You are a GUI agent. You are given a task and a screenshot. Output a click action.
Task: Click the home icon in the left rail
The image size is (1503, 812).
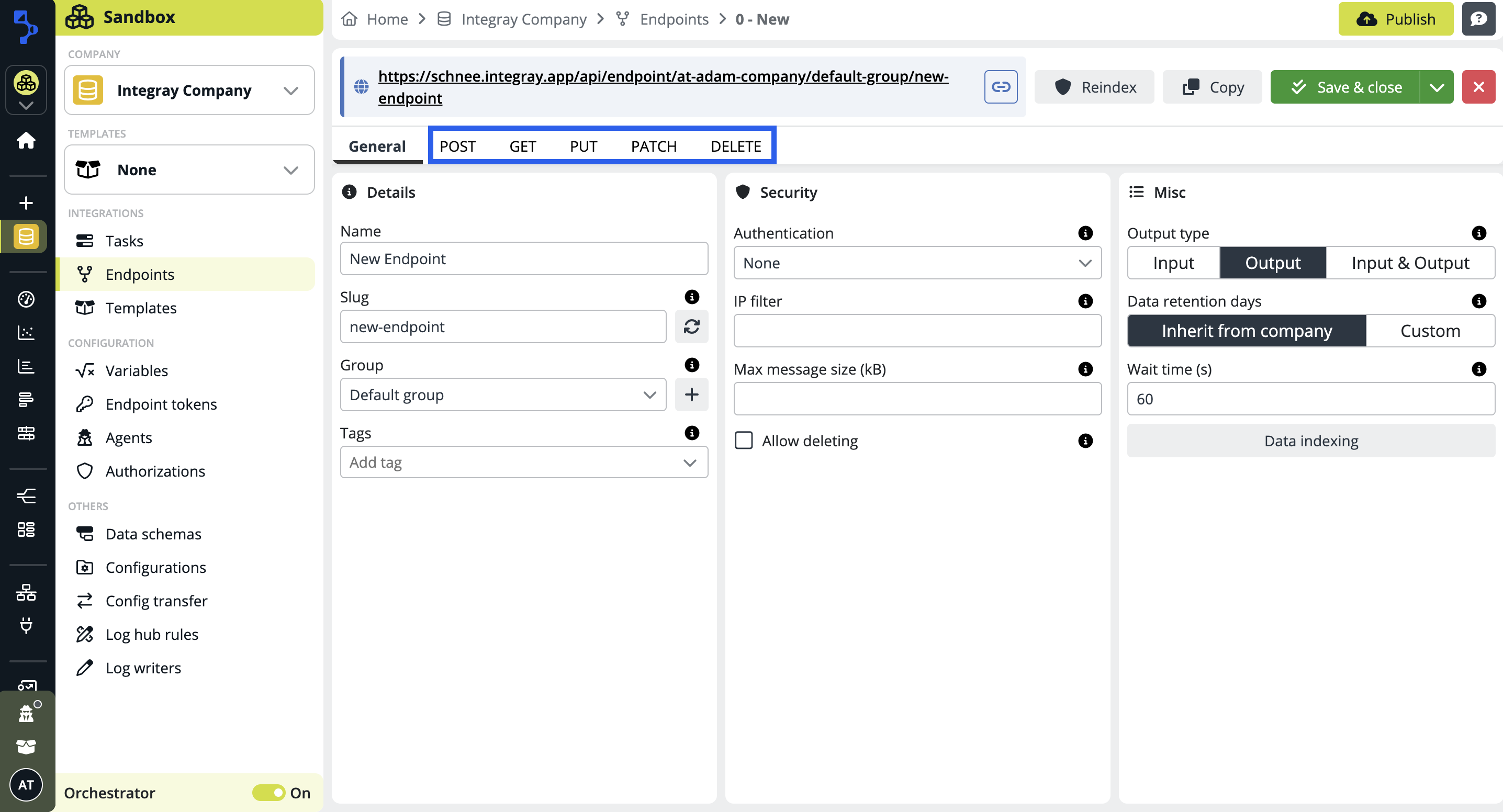point(26,141)
